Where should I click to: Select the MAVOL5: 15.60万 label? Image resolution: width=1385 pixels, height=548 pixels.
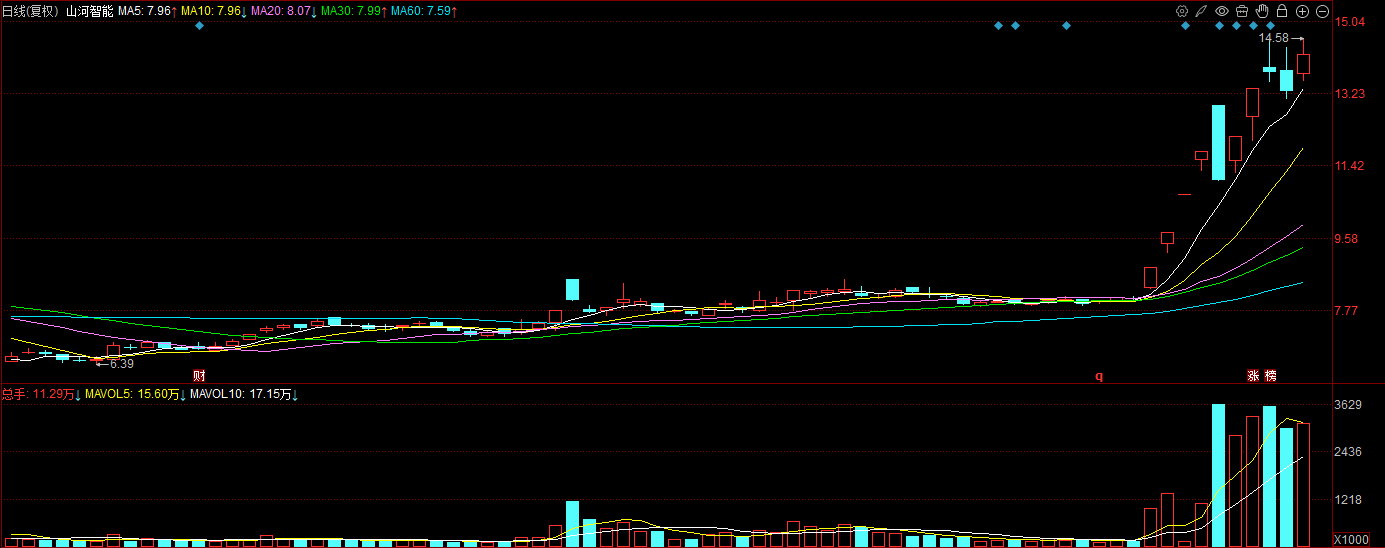click(x=137, y=395)
